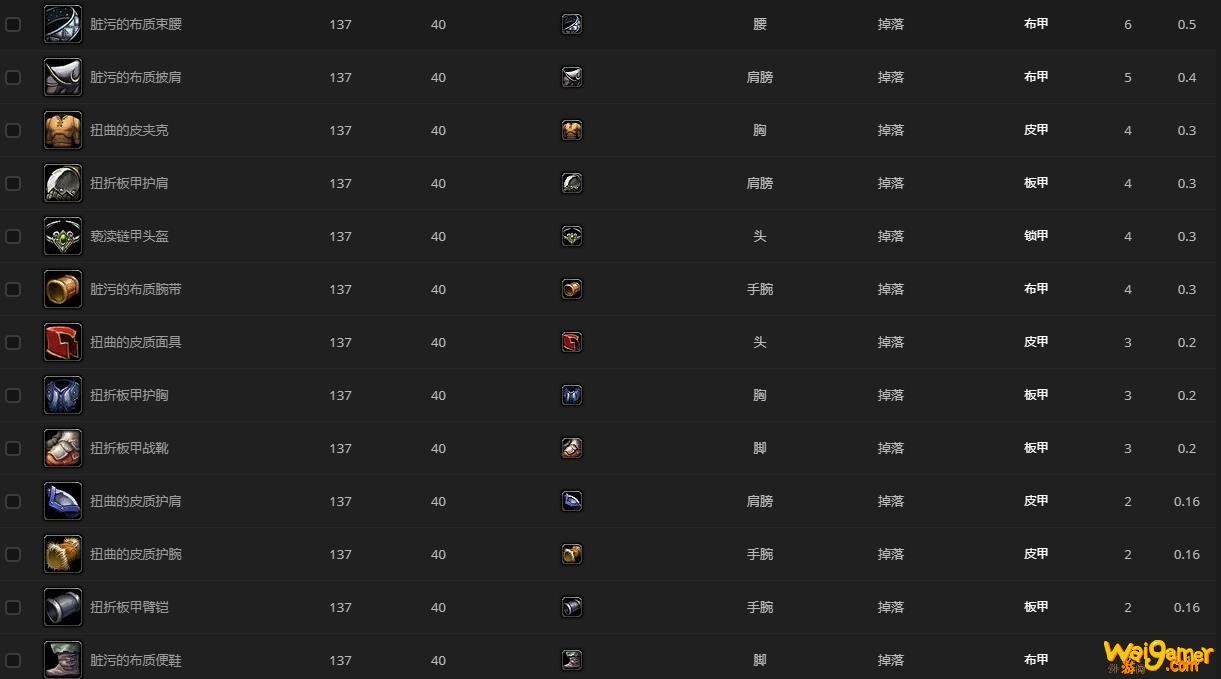Screen dimensions: 1221x679
Task: Open the 脏污的布质腕带 item link
Action: click(136, 289)
